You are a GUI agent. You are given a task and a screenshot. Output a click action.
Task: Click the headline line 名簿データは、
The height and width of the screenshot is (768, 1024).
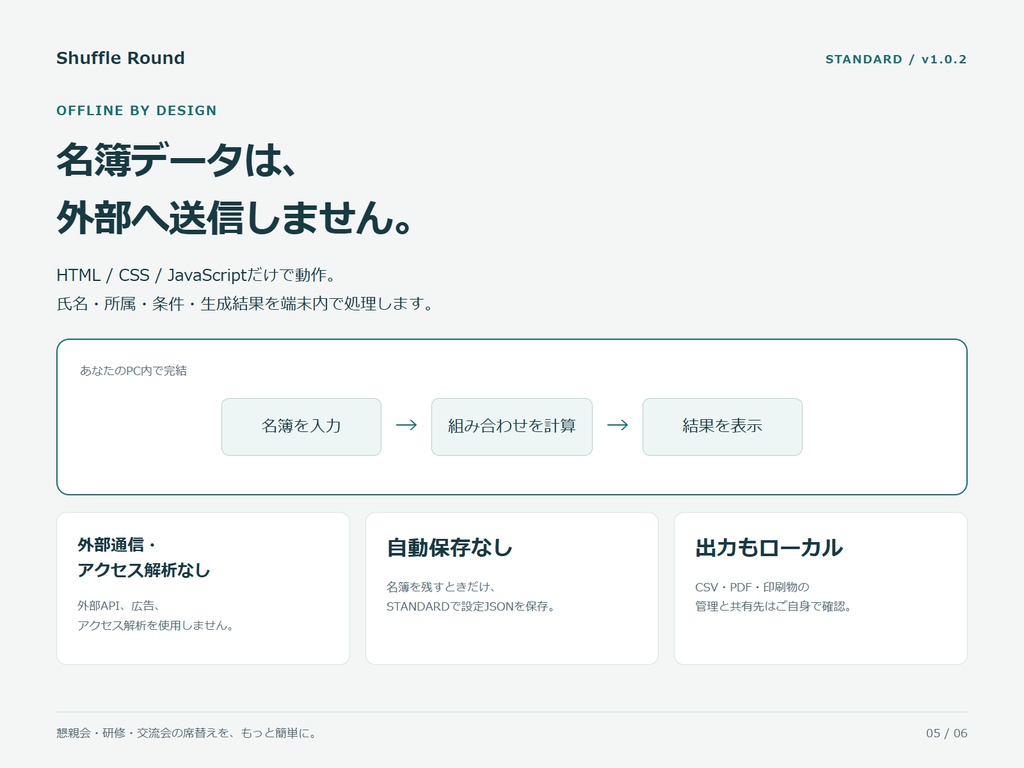(x=176, y=160)
